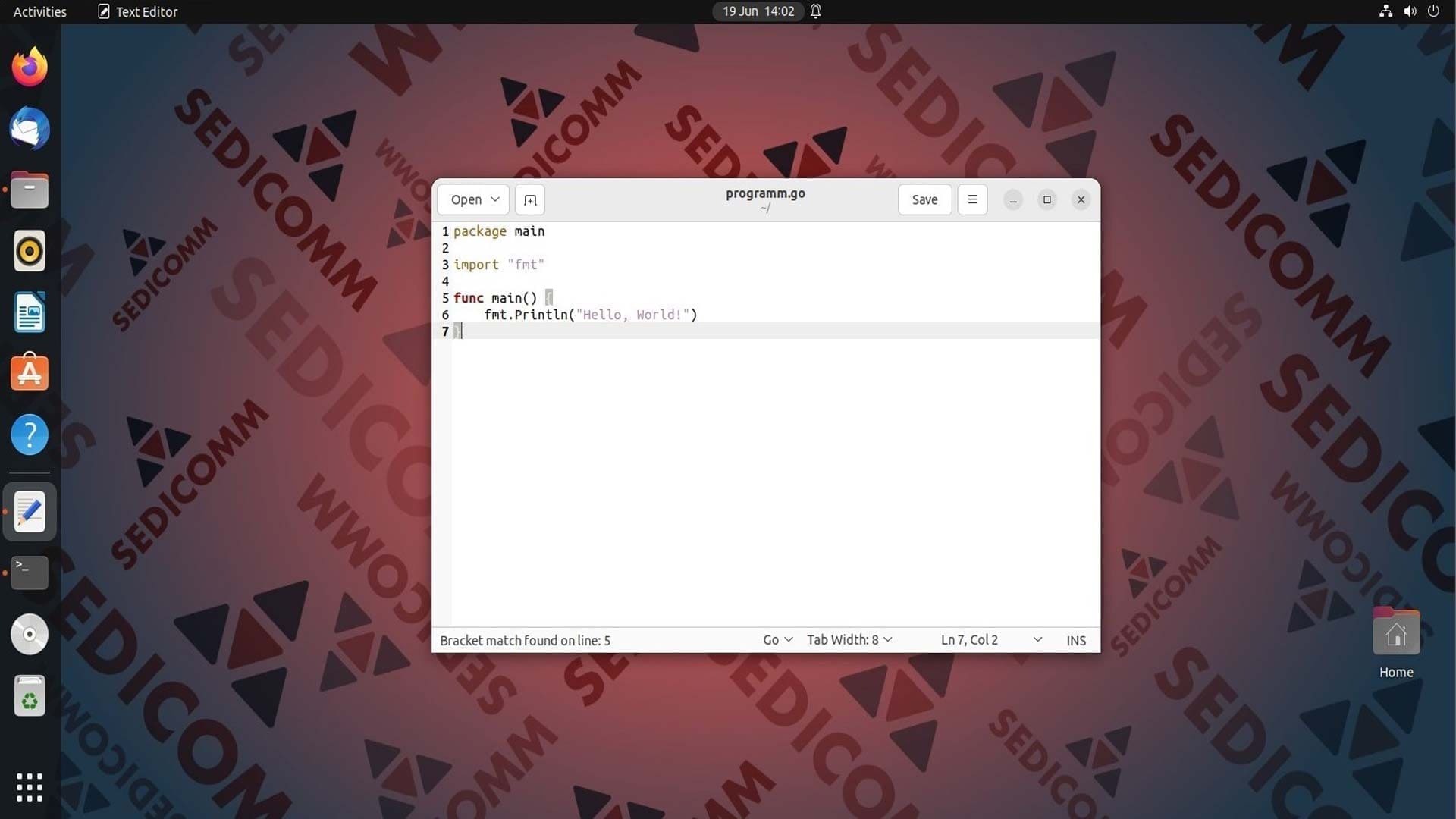Image resolution: width=1456 pixels, height=819 pixels.
Task: Open the editor hamburger menu
Action: tap(972, 199)
